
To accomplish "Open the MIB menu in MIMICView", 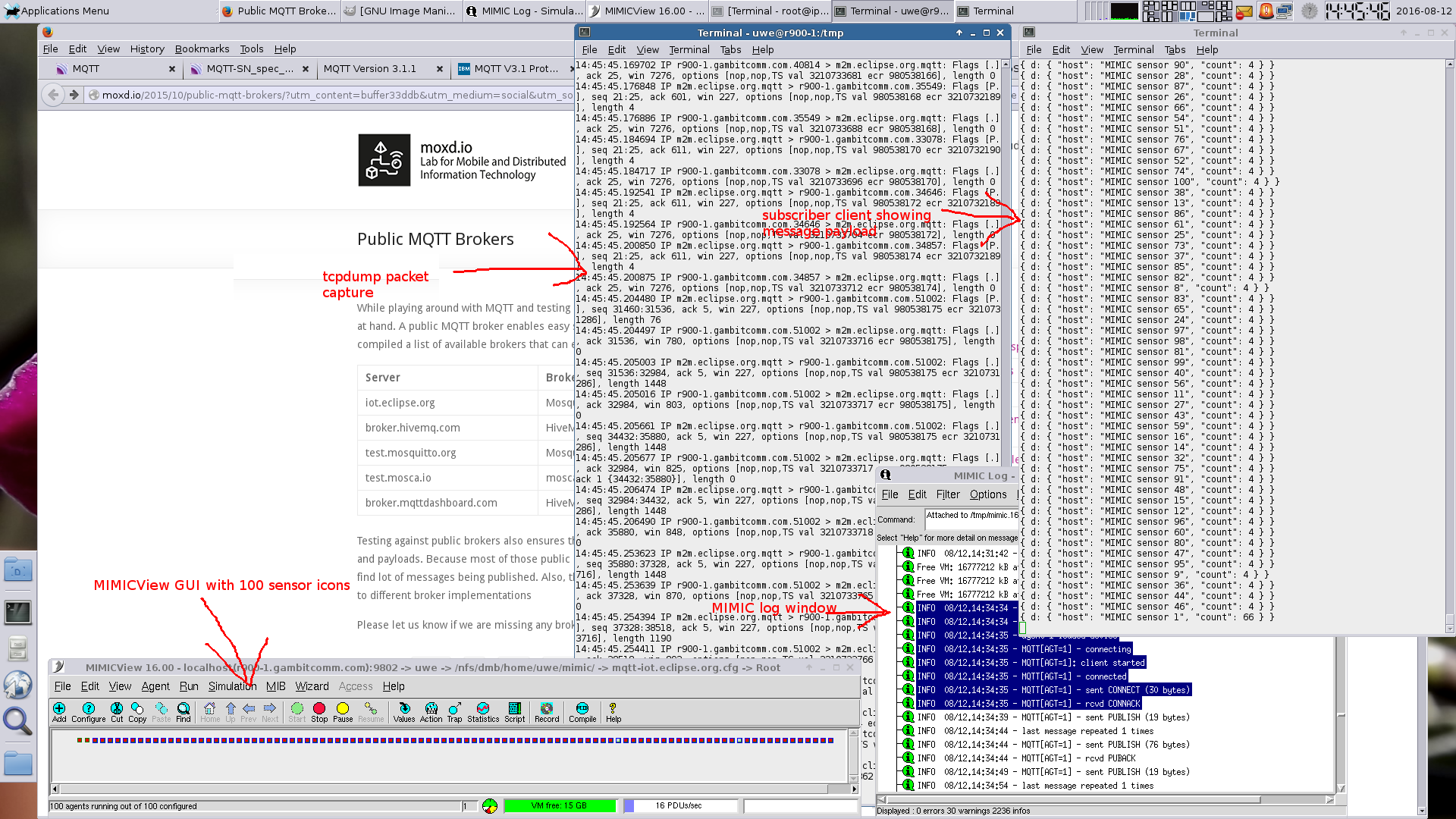I will point(276,686).
